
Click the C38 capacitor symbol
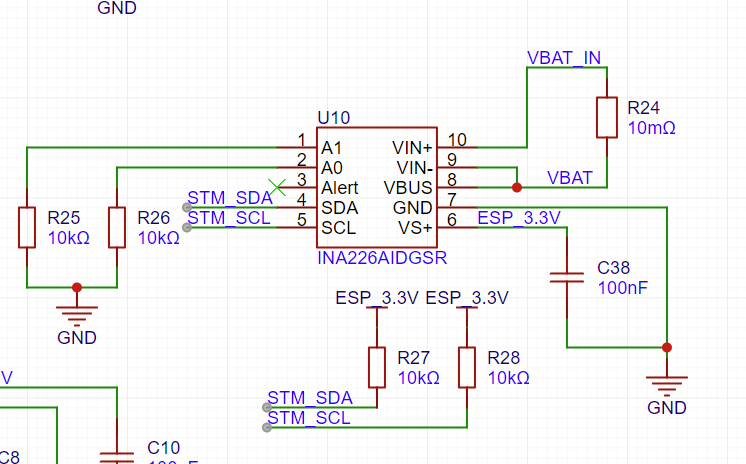click(567, 277)
